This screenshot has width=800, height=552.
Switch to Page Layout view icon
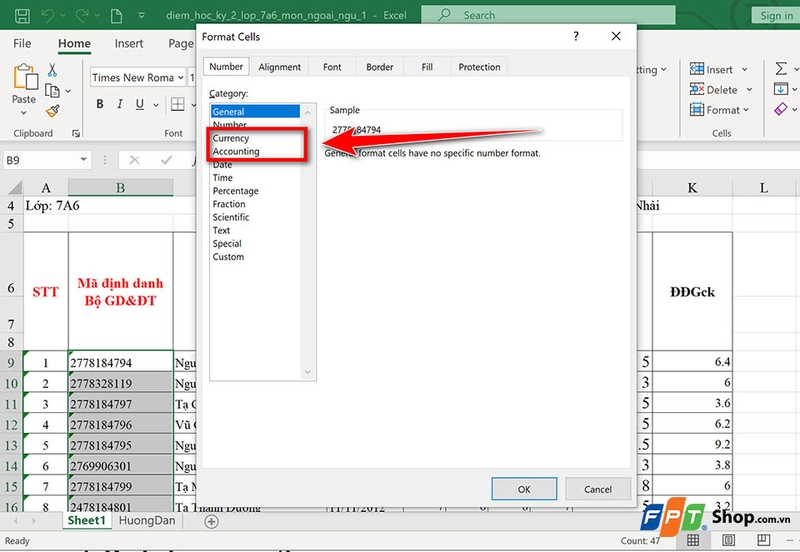[729, 540]
